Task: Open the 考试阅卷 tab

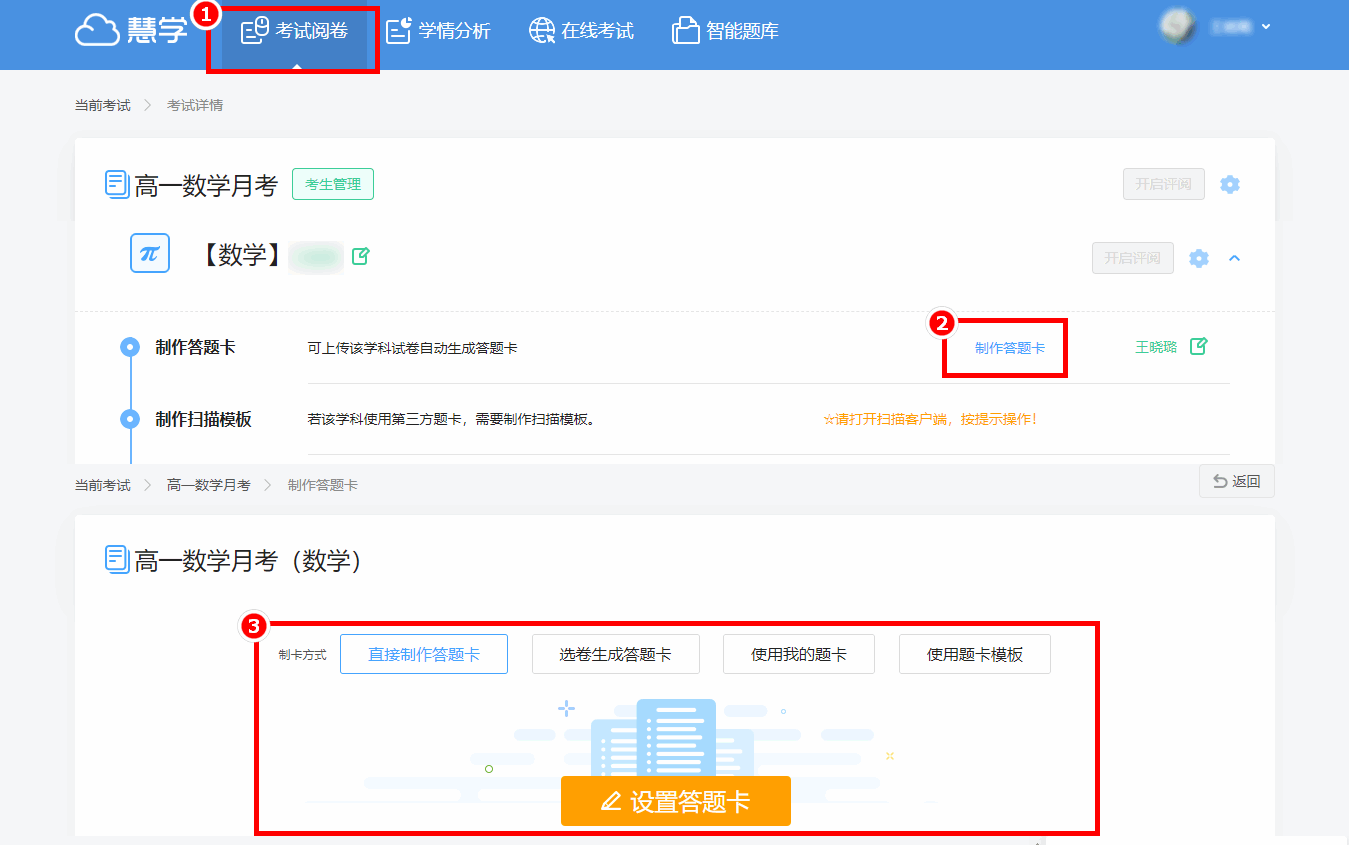Action: click(295, 31)
